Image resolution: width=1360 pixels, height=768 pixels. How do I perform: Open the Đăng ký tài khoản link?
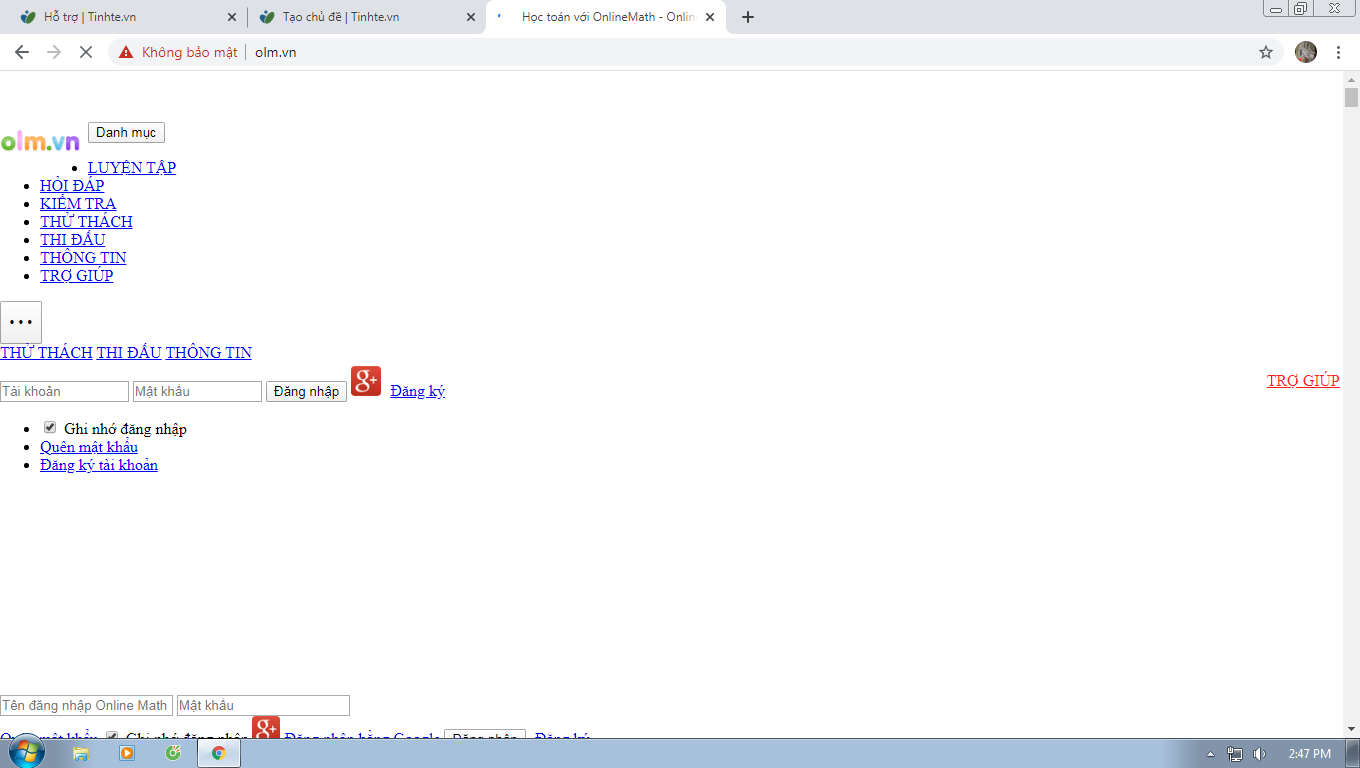click(99, 465)
